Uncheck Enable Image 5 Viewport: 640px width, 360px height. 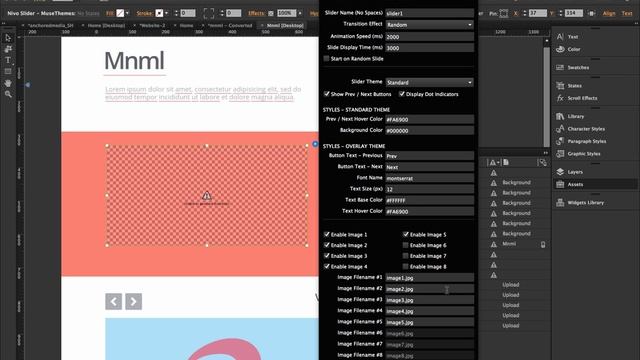(406, 234)
